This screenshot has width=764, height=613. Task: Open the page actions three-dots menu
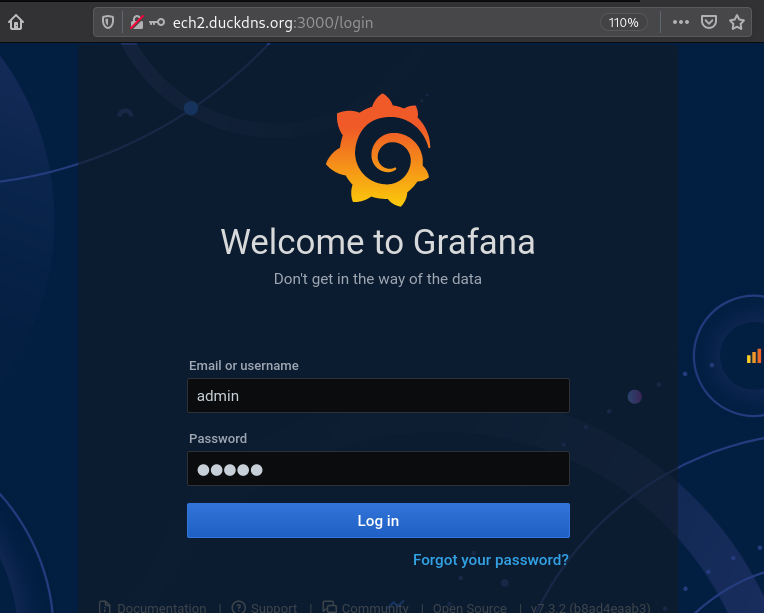tap(681, 22)
